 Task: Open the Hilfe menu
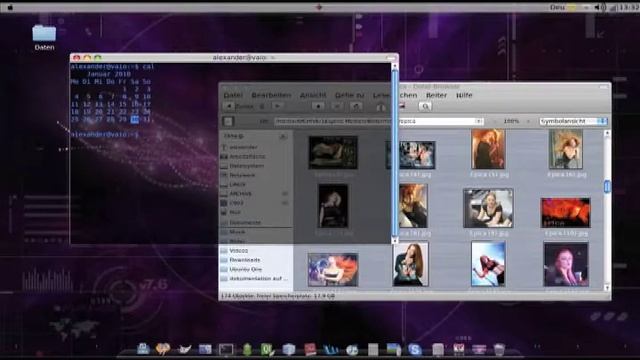pyautogui.click(x=464, y=95)
